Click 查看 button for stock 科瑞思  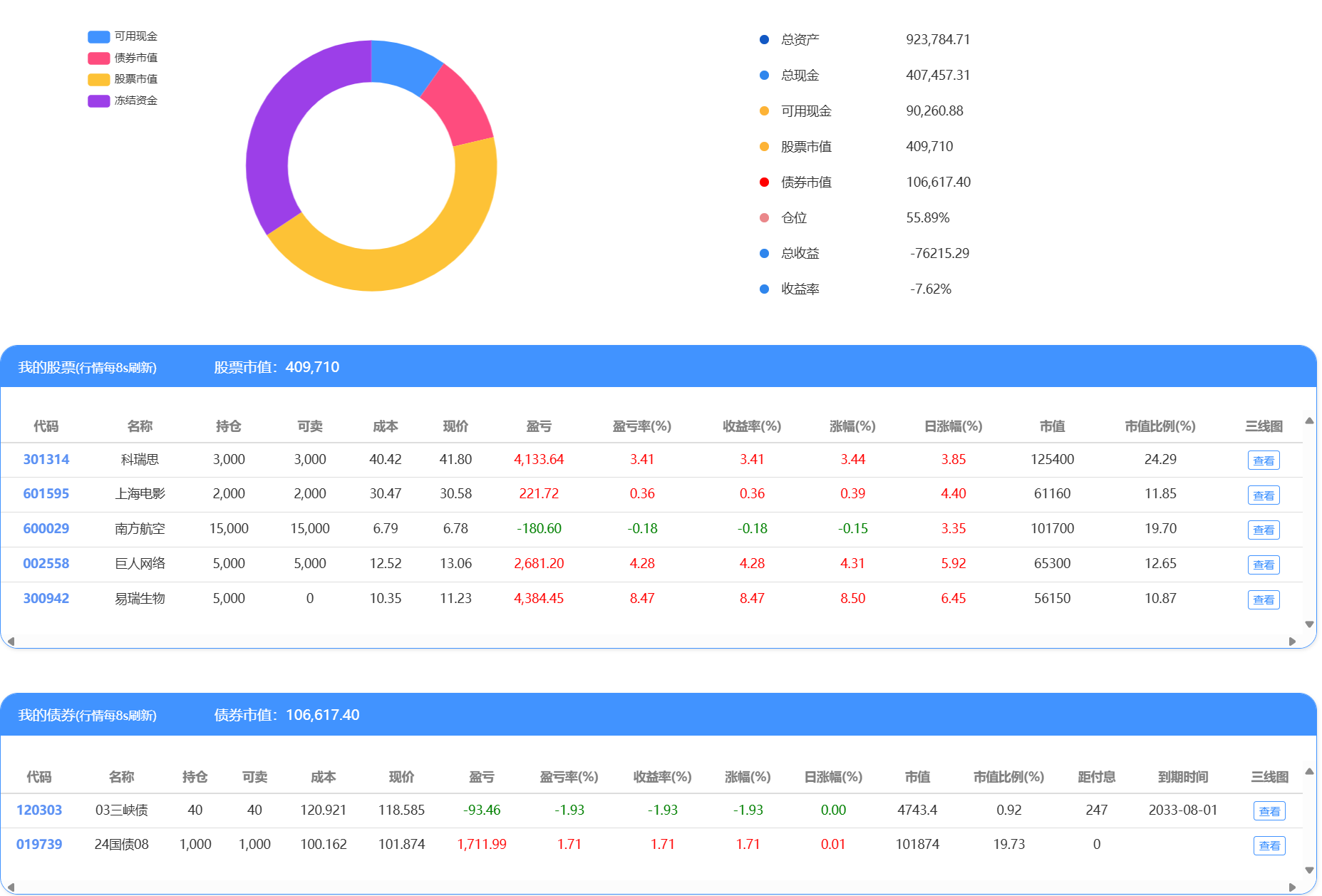tap(1263, 460)
